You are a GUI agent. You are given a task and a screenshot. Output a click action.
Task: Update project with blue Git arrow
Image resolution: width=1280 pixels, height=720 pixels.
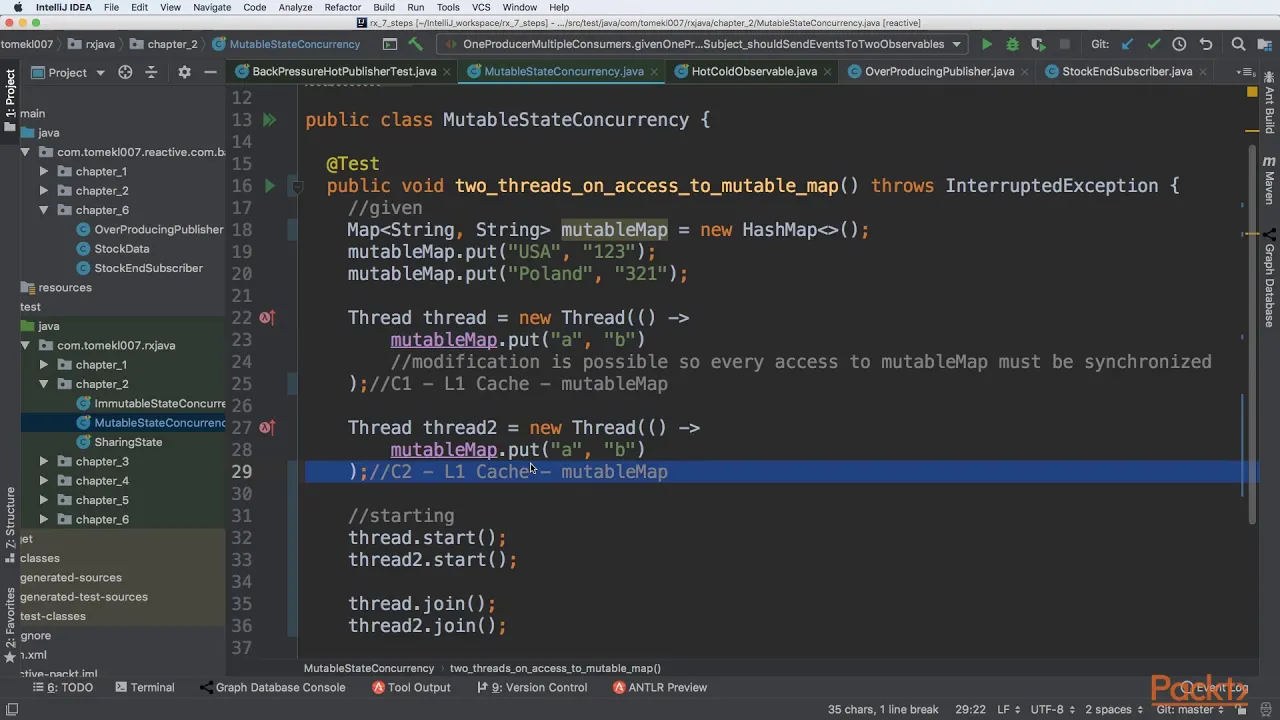(x=1128, y=44)
